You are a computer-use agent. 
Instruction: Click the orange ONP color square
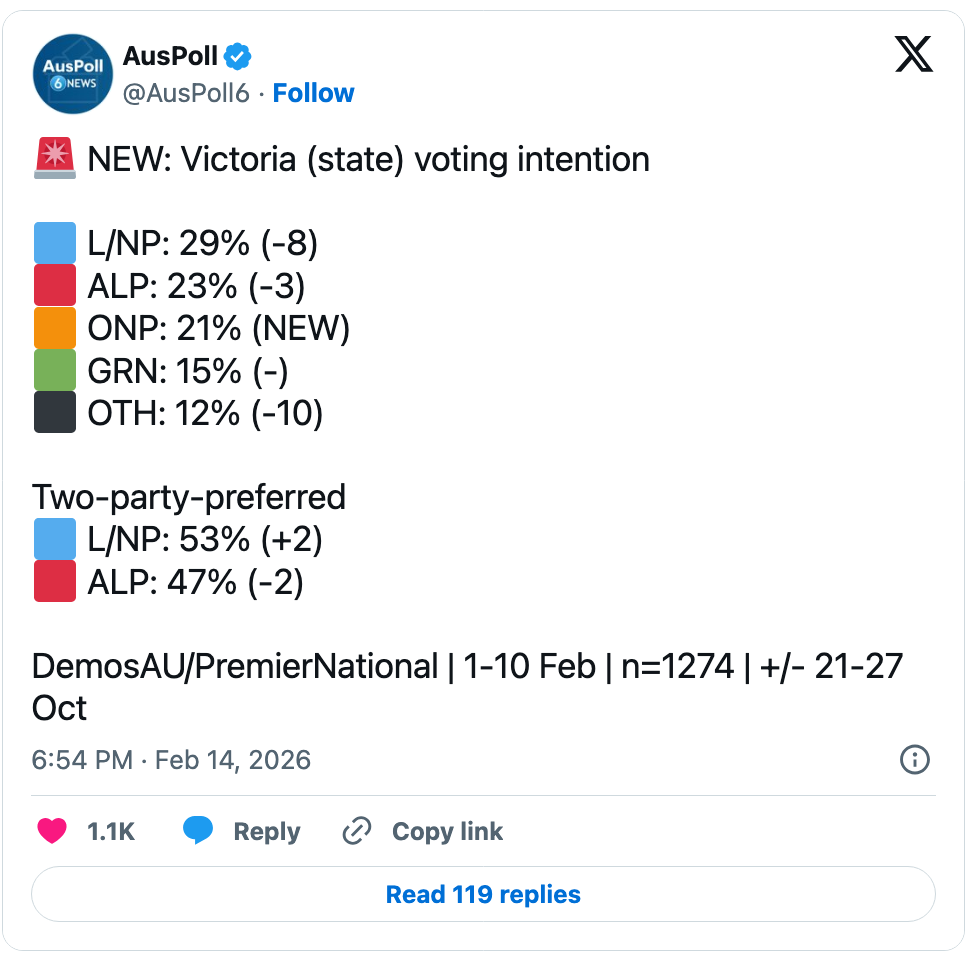[55, 328]
